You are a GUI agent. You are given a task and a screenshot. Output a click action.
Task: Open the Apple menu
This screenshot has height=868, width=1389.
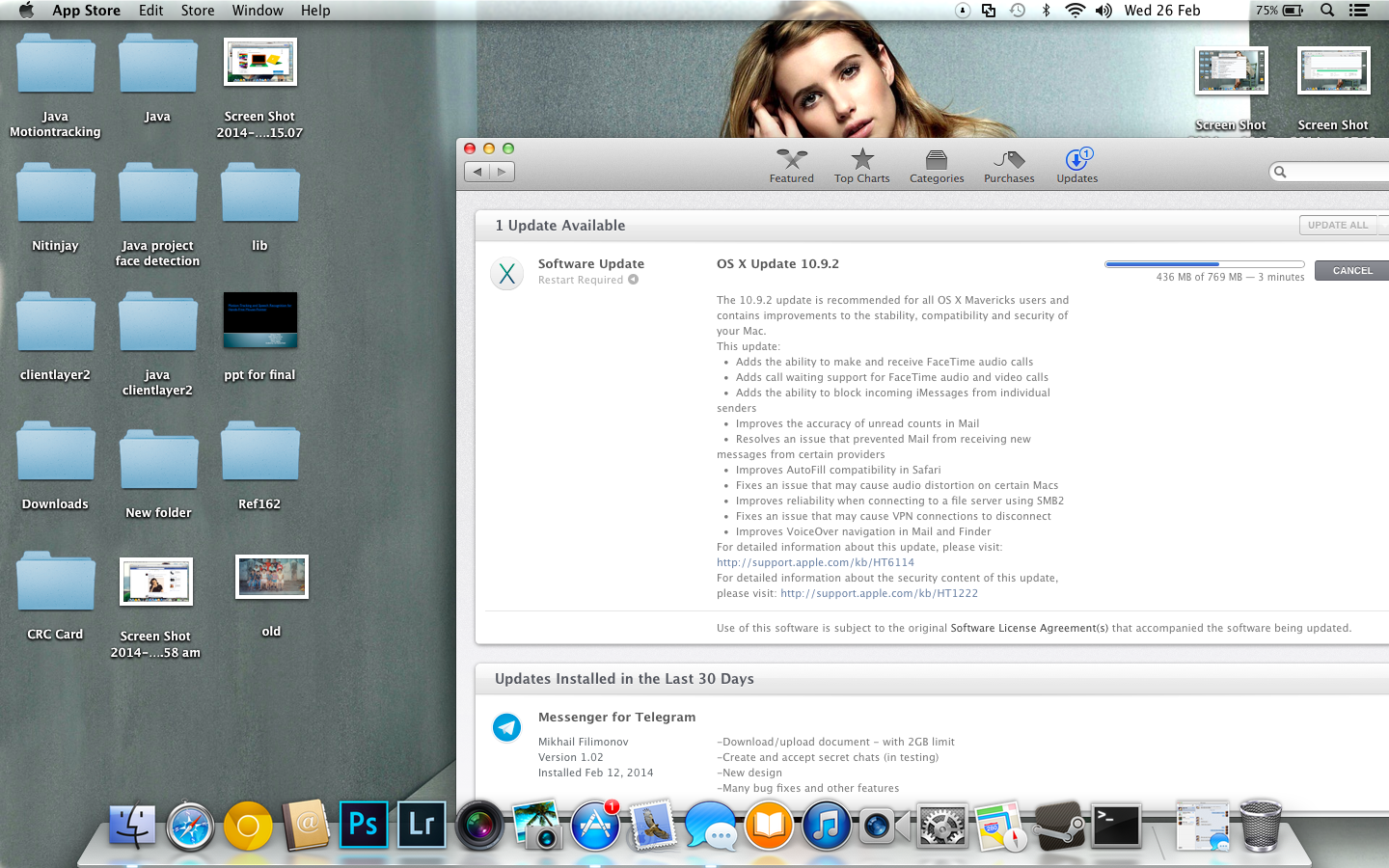pyautogui.click(x=26, y=11)
